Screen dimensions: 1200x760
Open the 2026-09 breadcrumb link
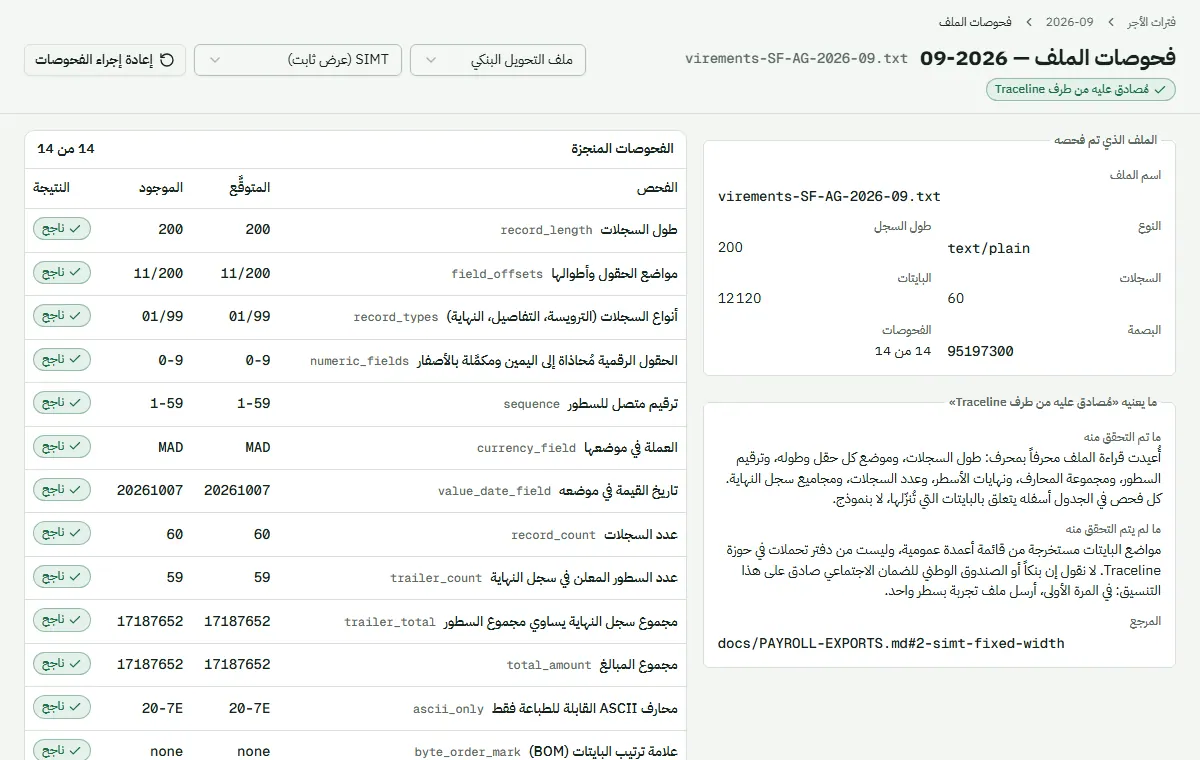1070,21
